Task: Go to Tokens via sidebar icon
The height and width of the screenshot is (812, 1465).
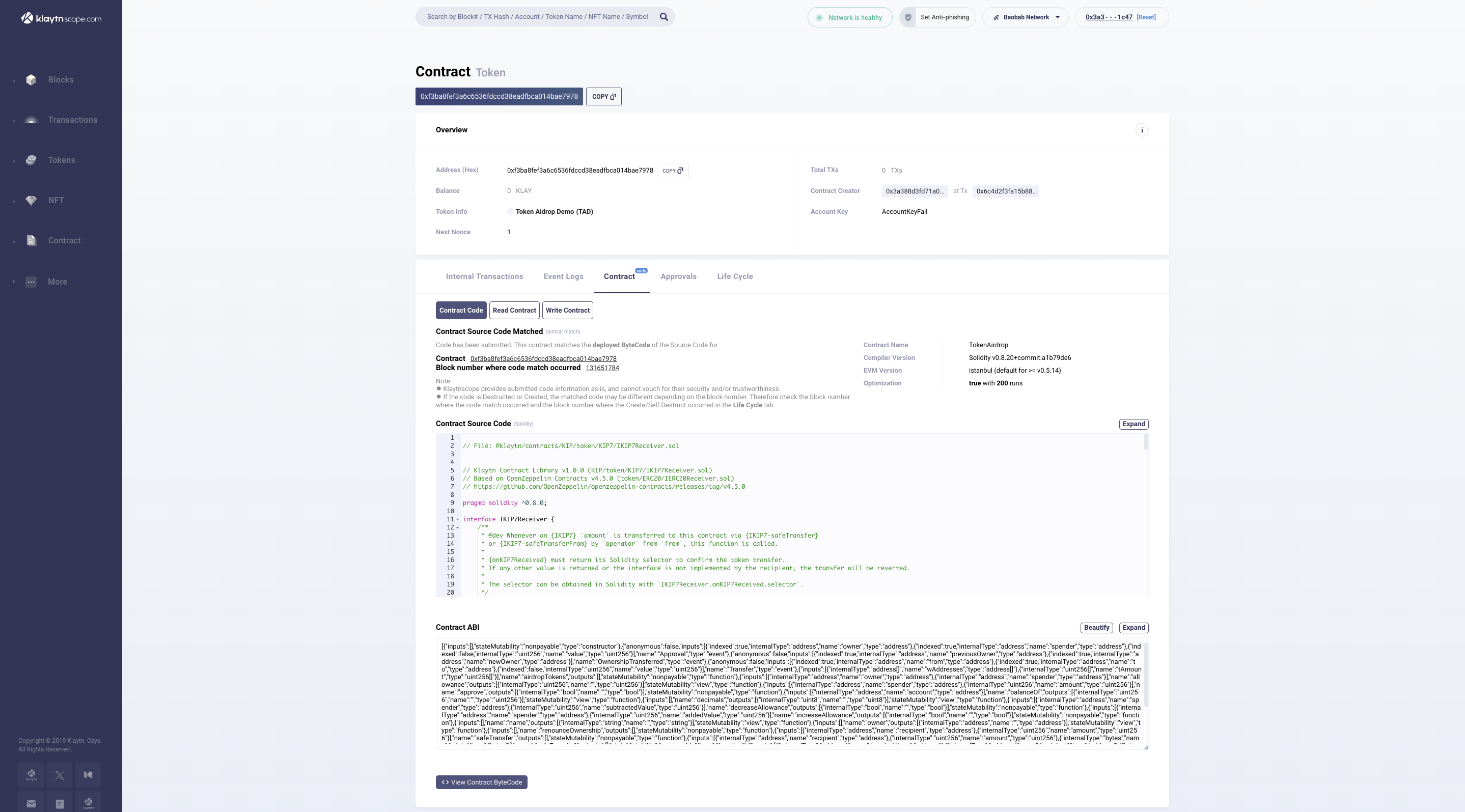Action: (x=31, y=160)
